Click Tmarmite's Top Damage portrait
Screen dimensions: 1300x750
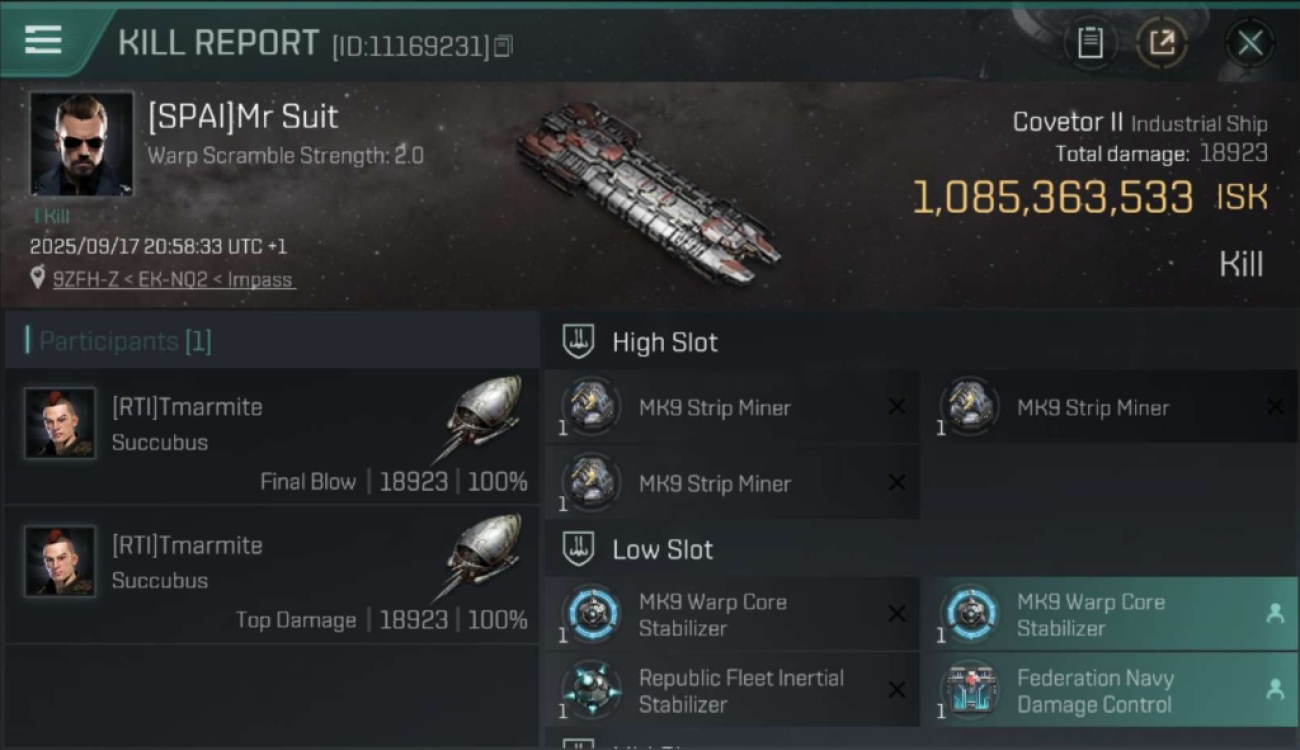click(60, 562)
